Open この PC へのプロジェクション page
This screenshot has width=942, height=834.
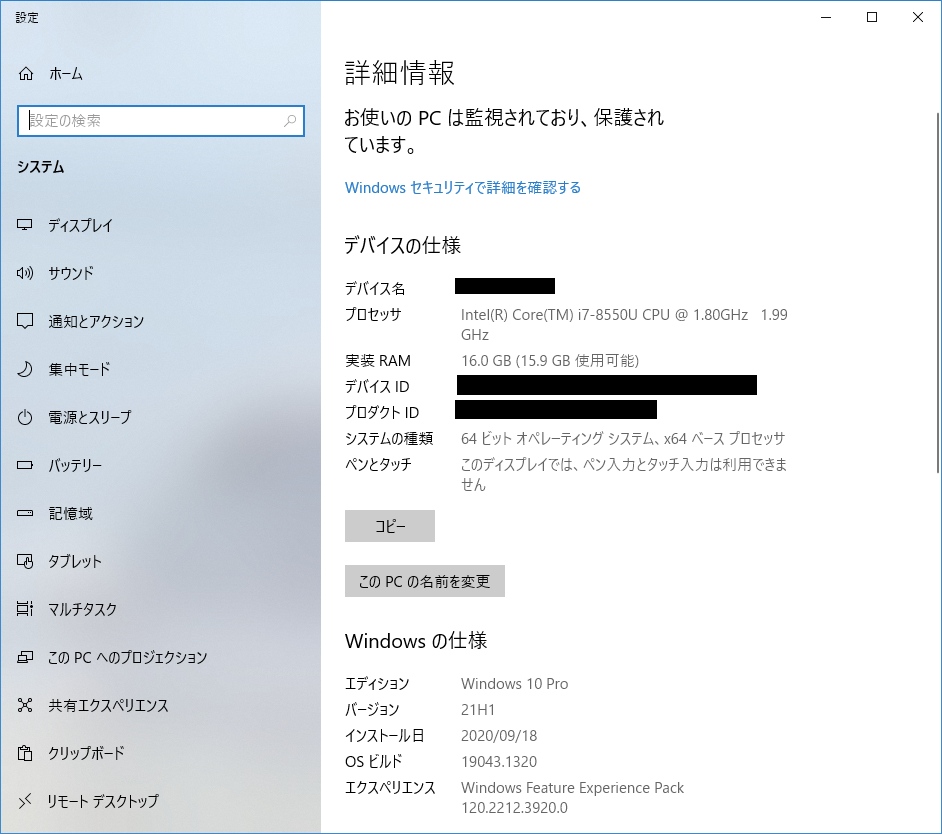[127, 658]
